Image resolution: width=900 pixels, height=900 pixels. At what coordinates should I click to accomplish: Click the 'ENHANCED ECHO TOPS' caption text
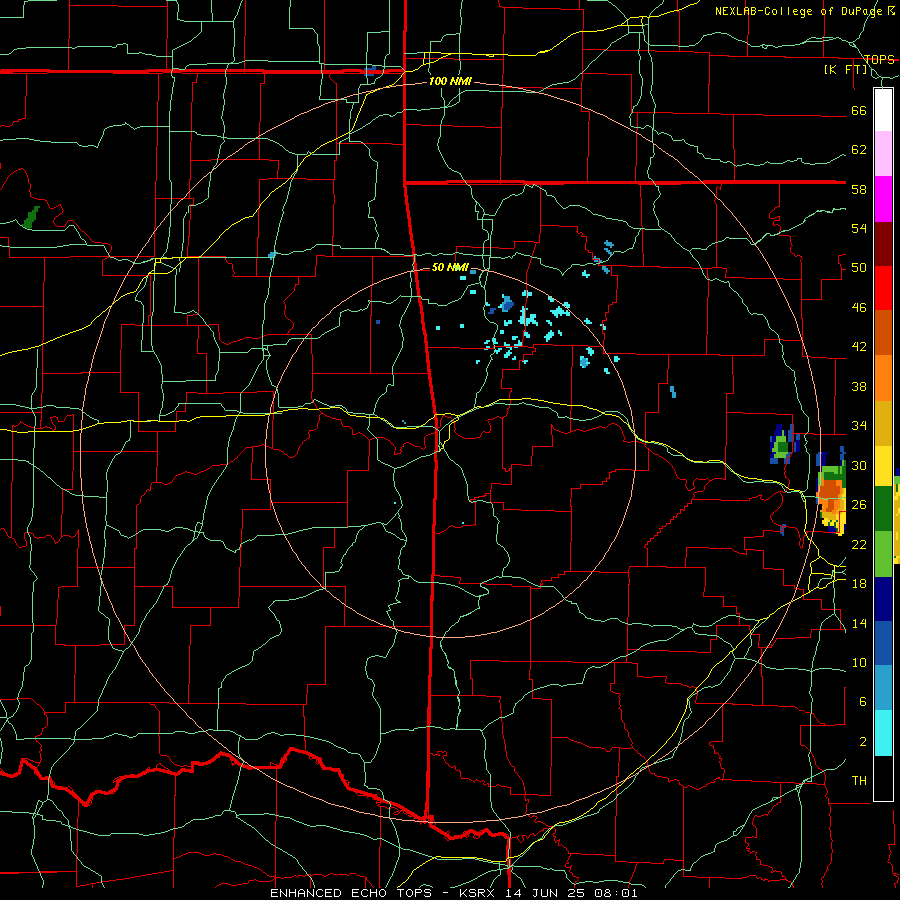(x=351, y=893)
